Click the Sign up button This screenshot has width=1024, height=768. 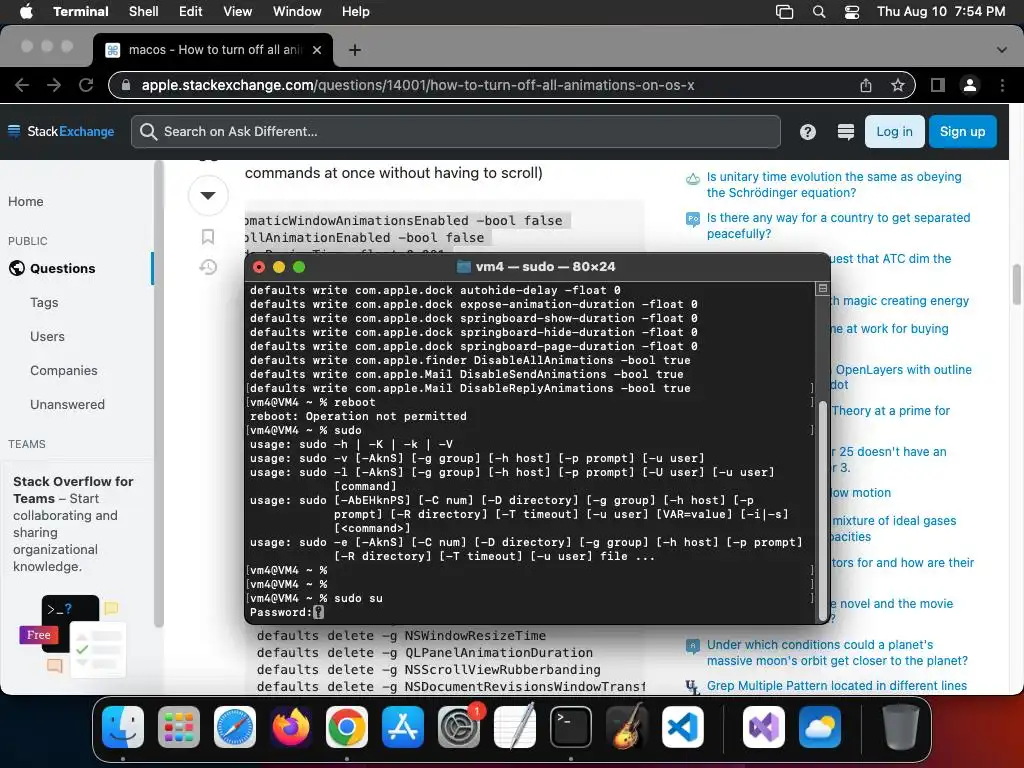[962, 131]
